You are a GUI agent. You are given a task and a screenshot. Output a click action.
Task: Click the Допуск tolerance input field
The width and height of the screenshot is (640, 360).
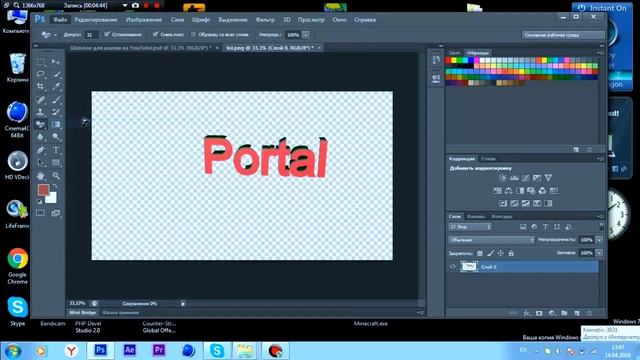click(91, 35)
